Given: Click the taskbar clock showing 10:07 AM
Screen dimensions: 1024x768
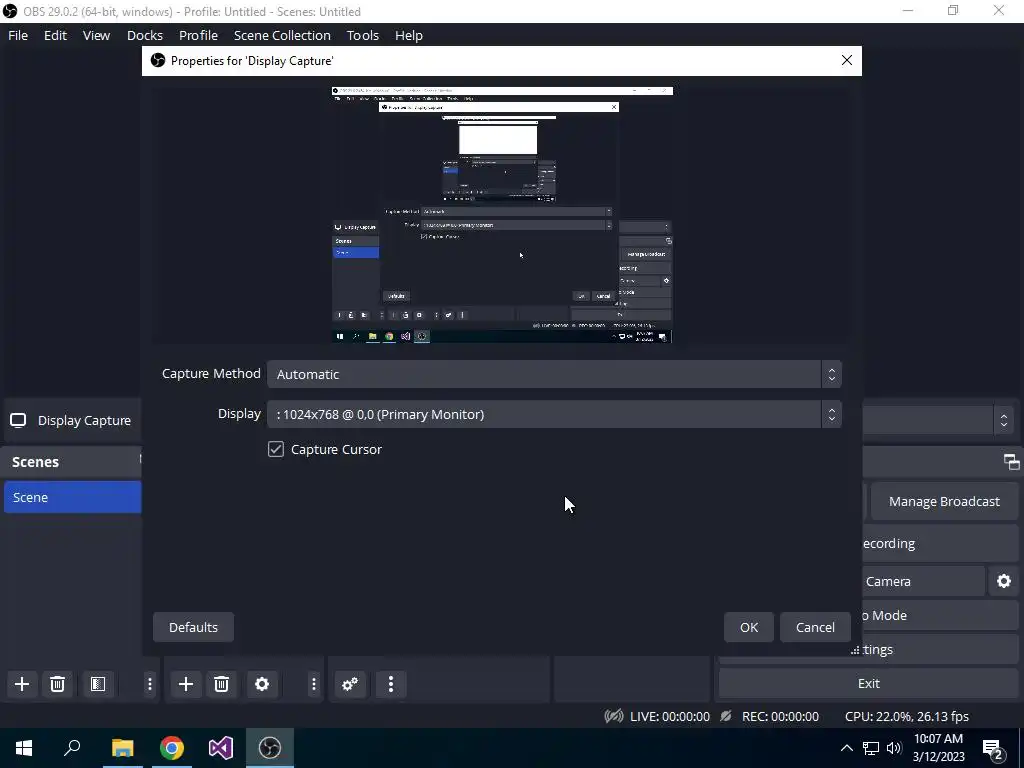Looking at the screenshot, I should [938, 748].
